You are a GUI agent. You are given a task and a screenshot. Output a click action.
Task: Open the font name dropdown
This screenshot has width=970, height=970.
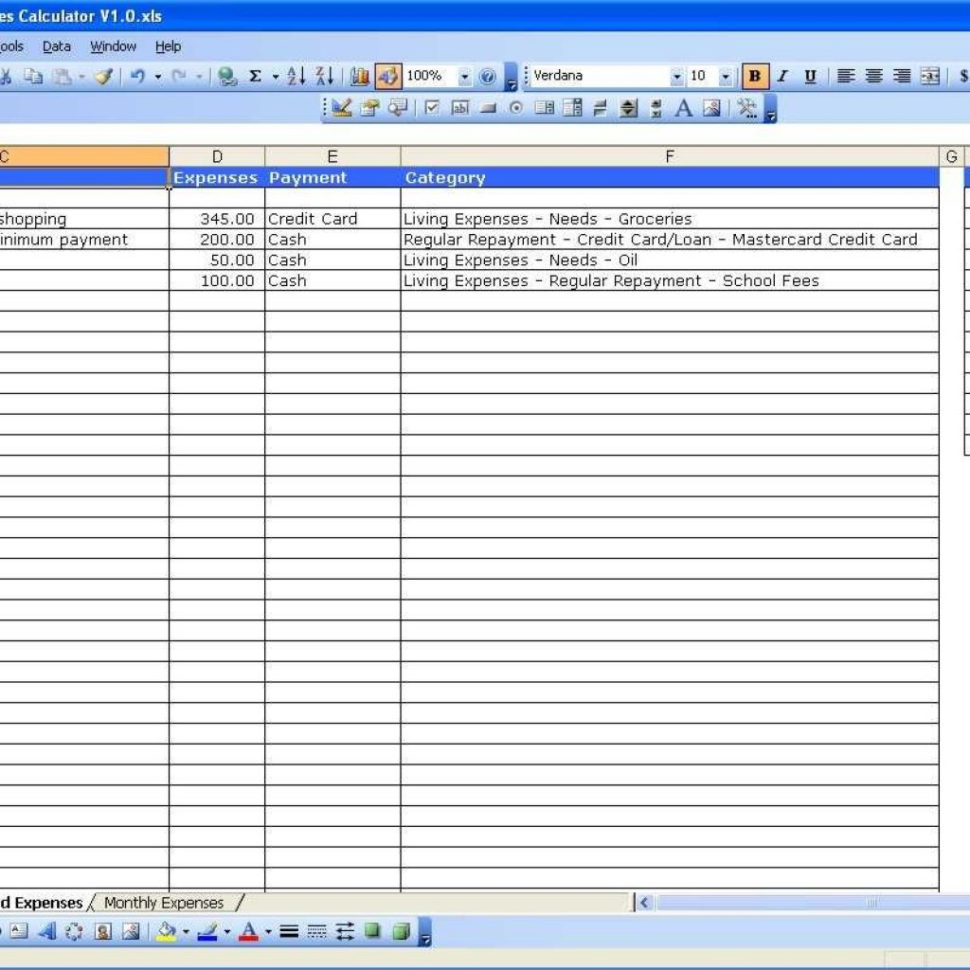tap(675, 75)
